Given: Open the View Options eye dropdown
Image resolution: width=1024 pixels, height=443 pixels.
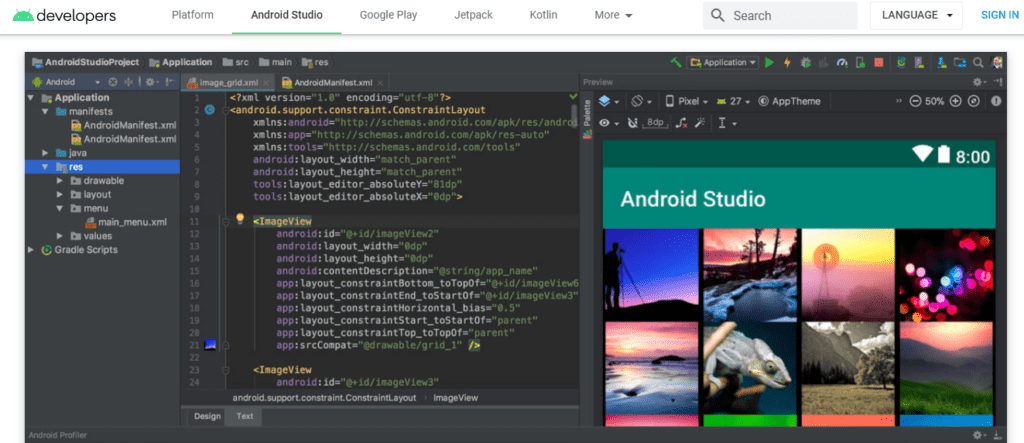Looking at the screenshot, I should pos(609,123).
